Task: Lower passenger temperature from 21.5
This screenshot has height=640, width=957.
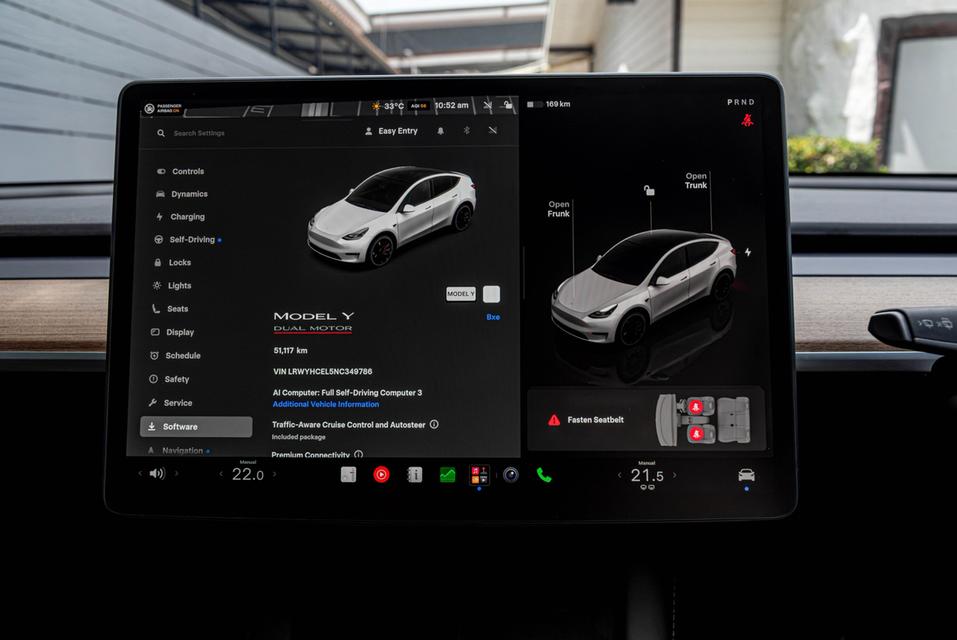Action: click(619, 475)
